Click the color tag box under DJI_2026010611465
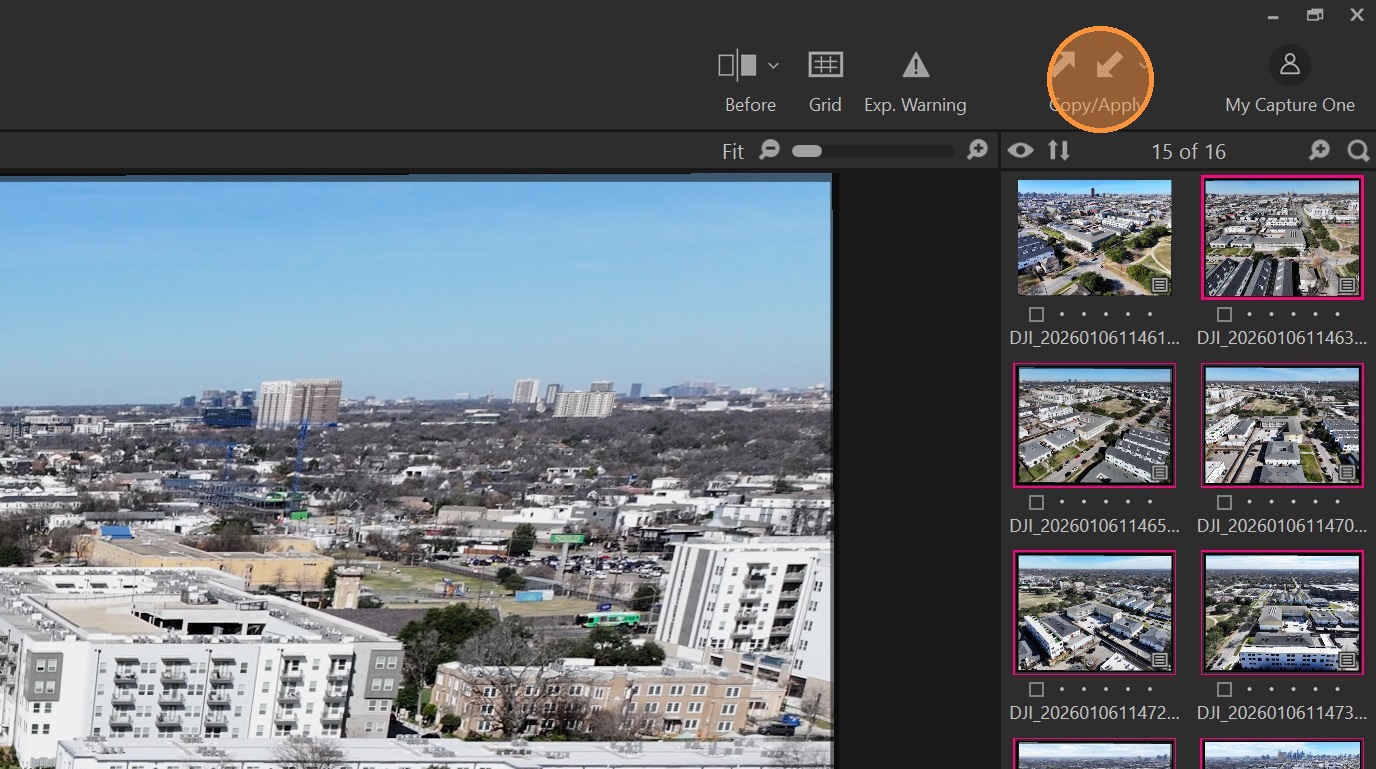1376x769 pixels. pos(1036,502)
